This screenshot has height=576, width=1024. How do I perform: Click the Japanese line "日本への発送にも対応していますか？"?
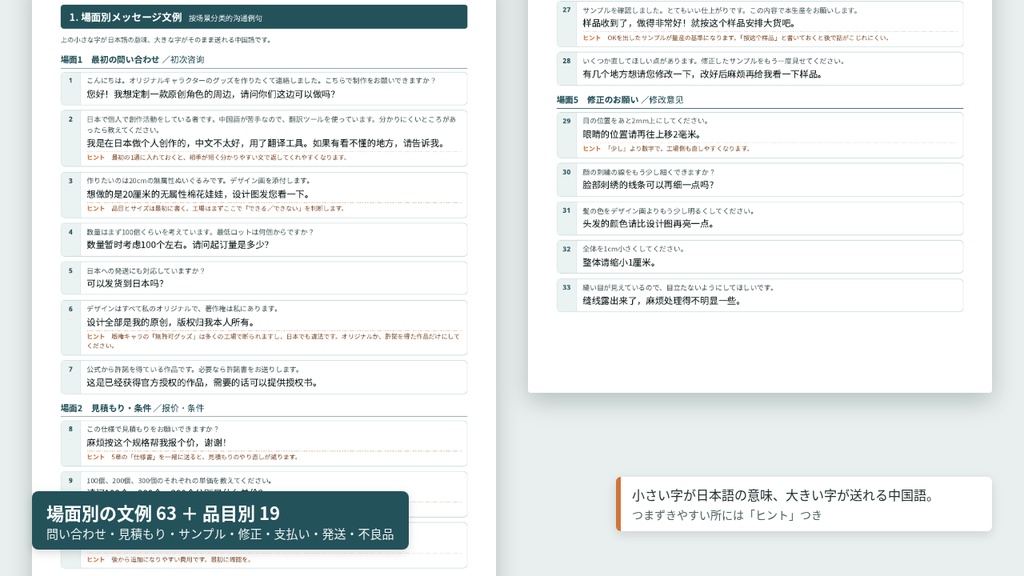coord(146,270)
